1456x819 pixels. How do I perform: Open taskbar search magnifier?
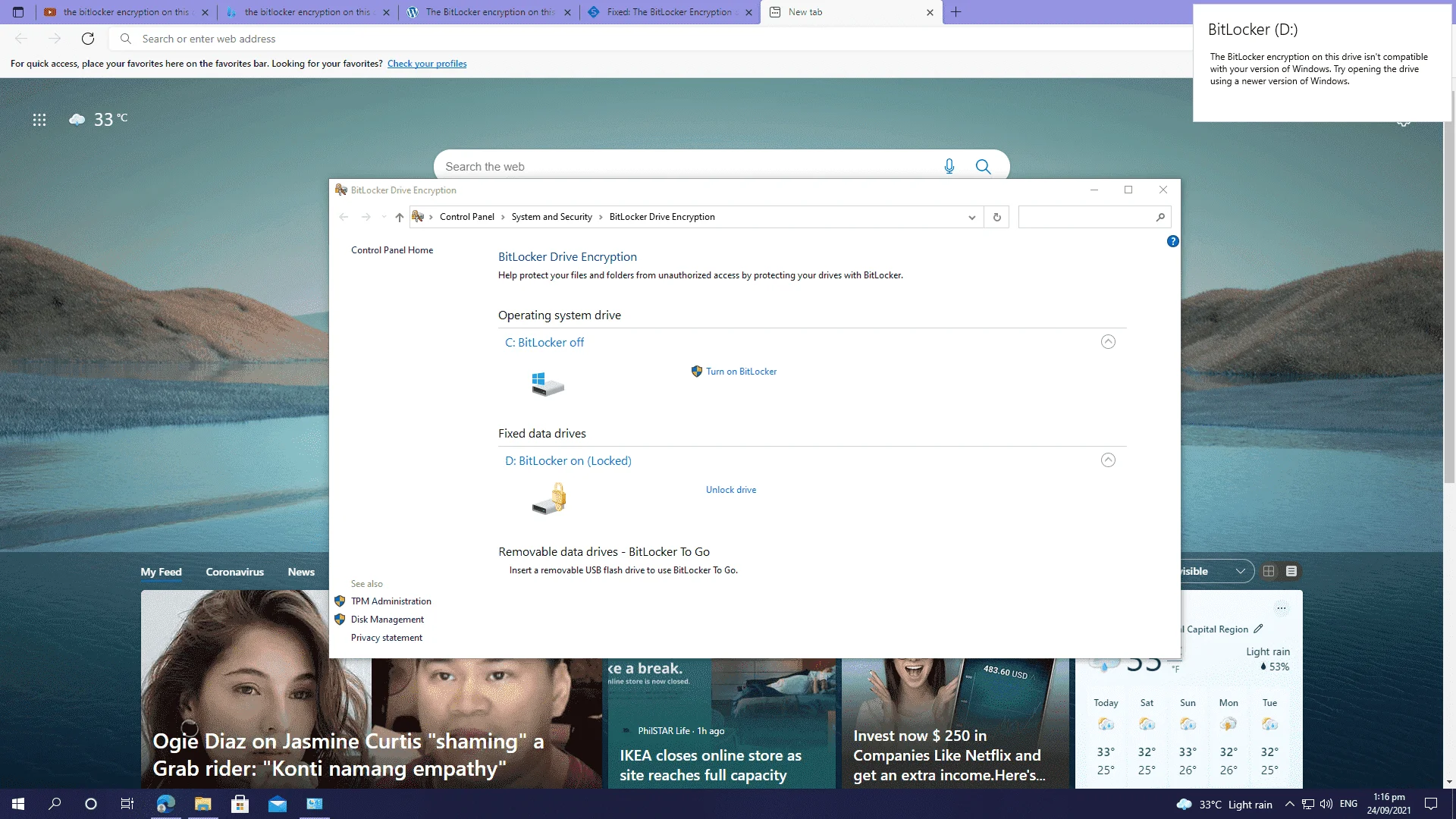[x=55, y=804]
